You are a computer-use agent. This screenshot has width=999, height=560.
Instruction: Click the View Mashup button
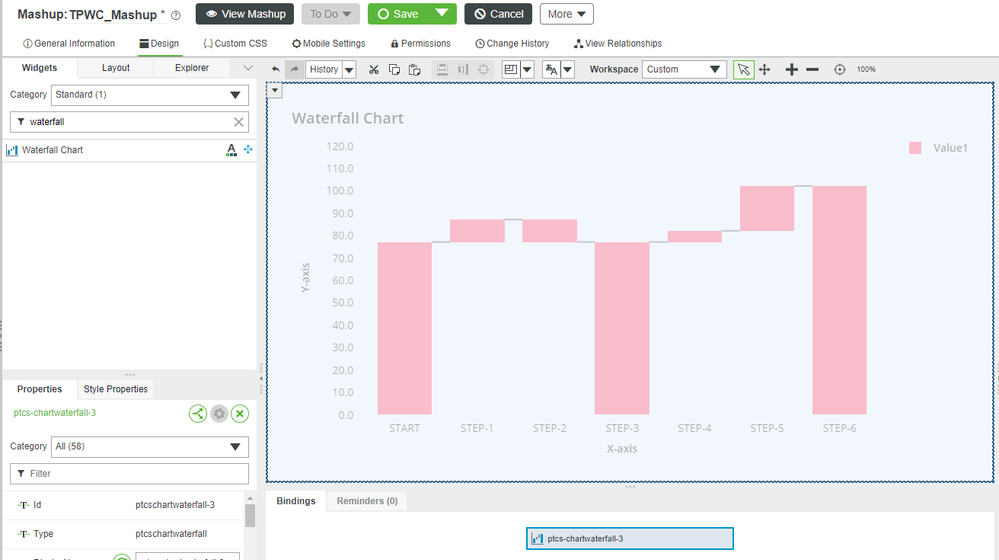tap(245, 14)
